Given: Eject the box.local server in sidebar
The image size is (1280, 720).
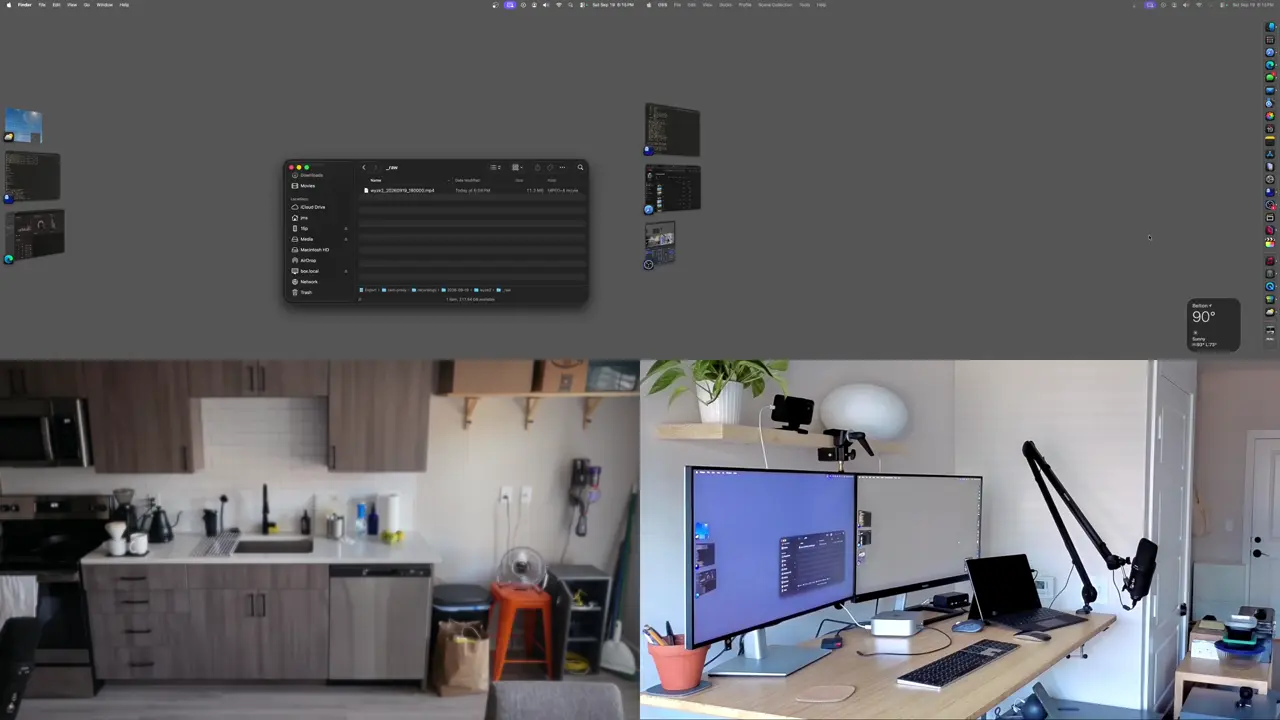Looking at the screenshot, I should pyautogui.click(x=346, y=271).
